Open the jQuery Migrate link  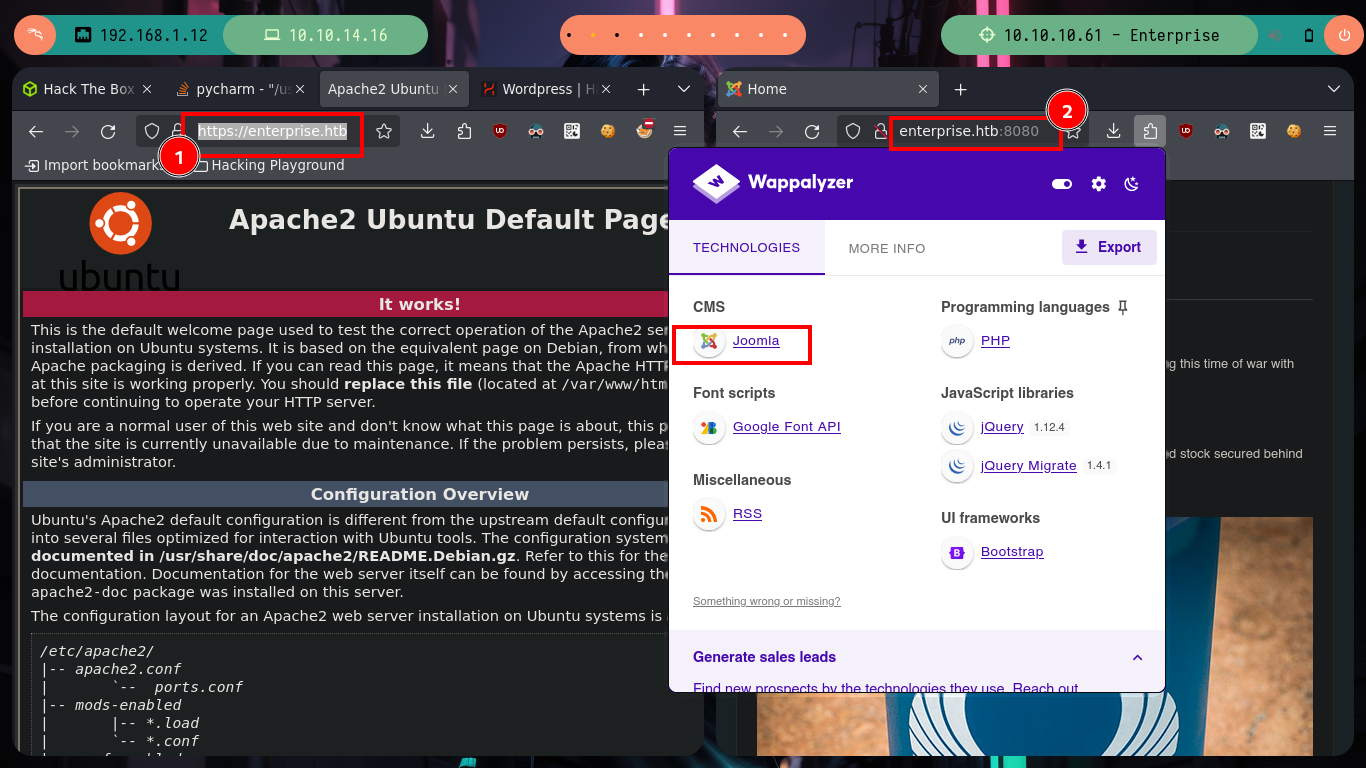1029,466
